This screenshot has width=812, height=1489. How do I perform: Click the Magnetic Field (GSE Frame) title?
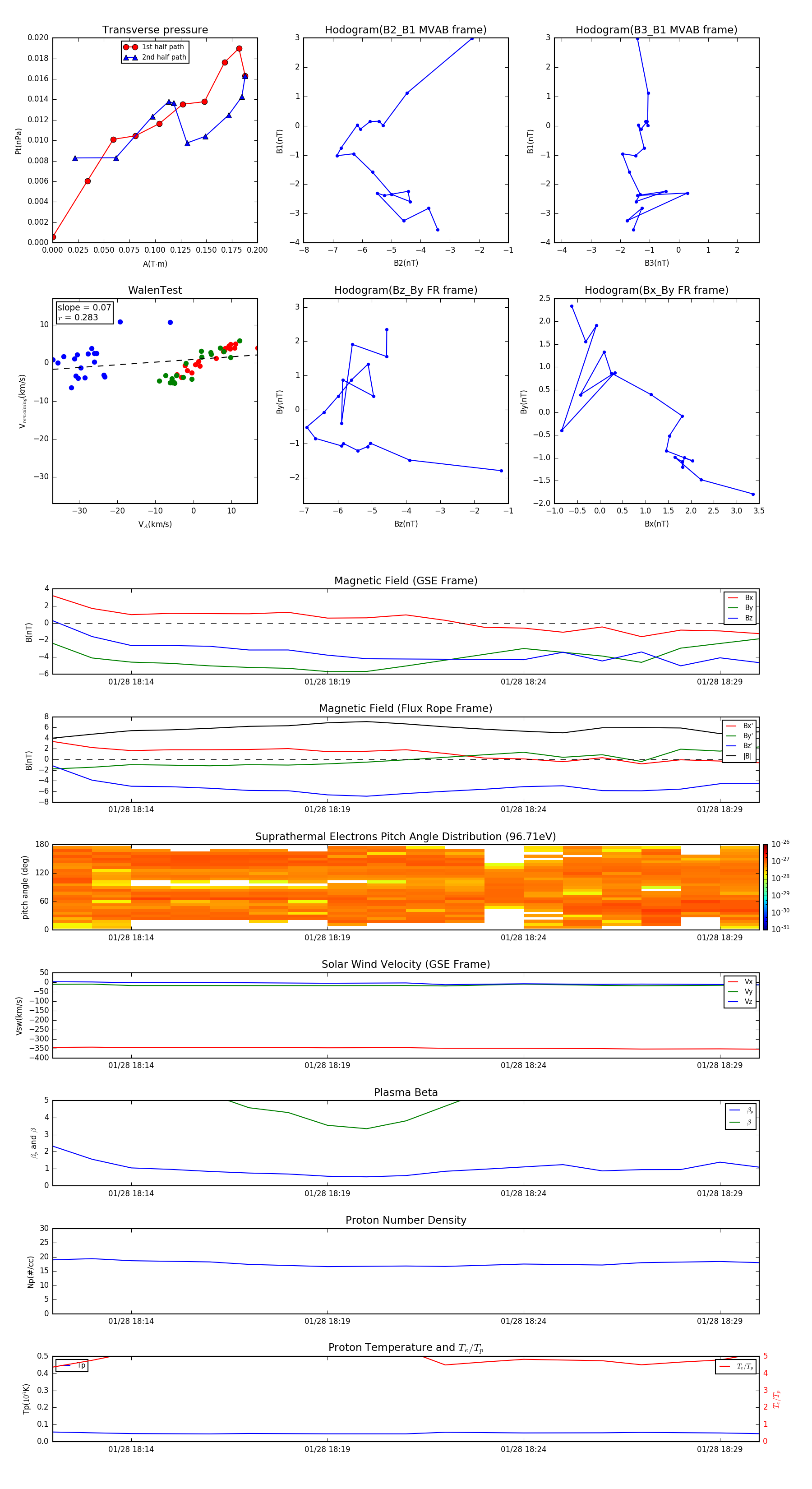coord(406,581)
